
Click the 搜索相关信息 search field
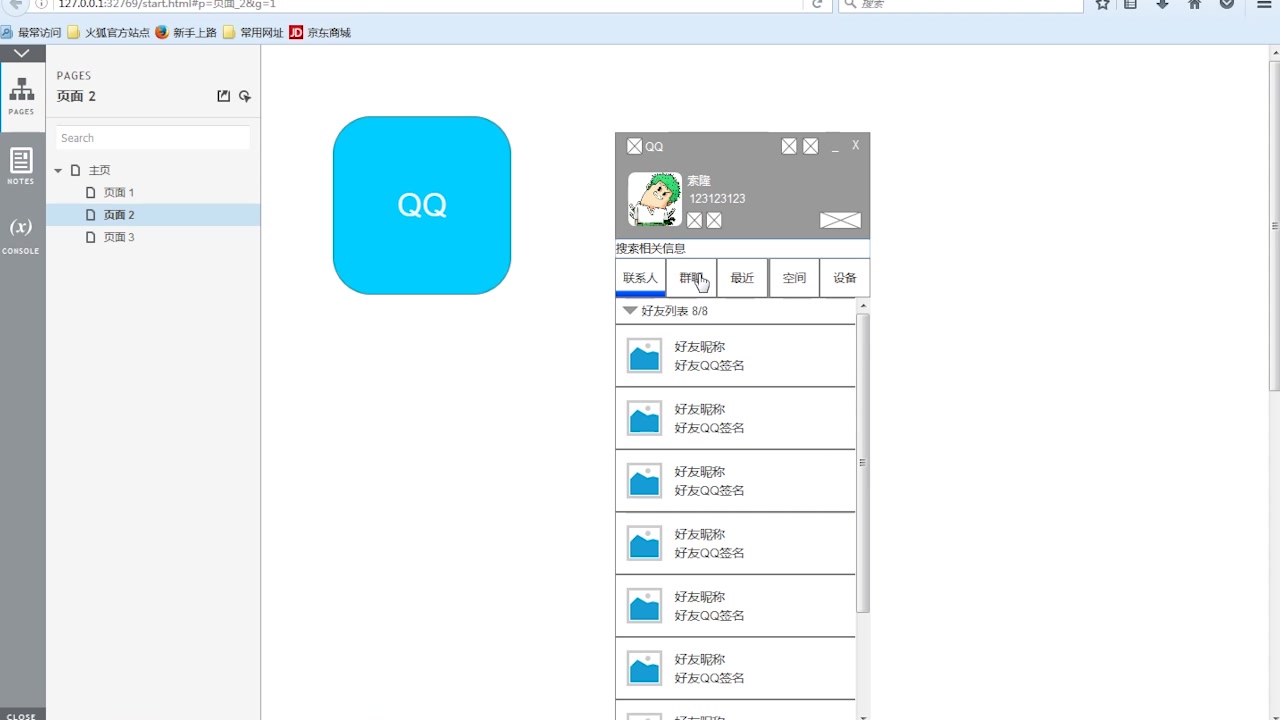pos(742,248)
